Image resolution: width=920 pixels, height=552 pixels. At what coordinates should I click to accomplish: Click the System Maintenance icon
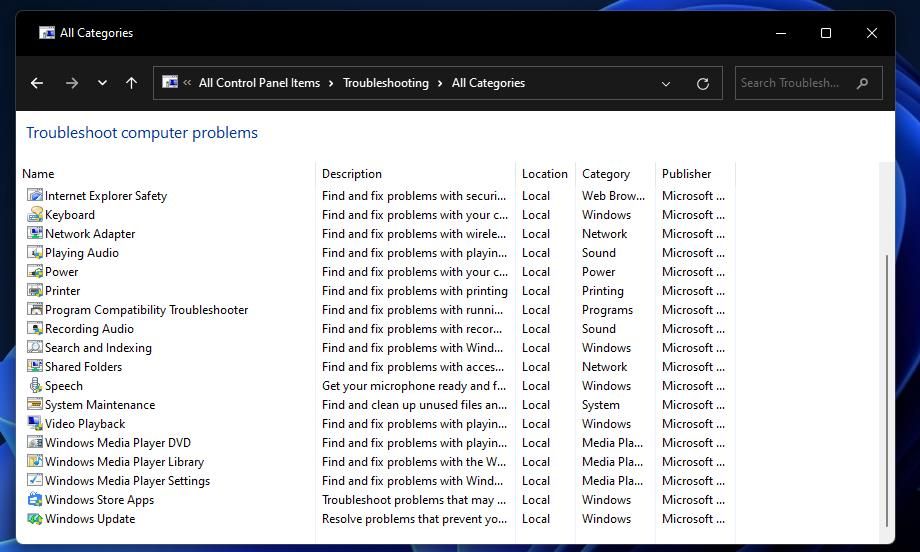[35, 405]
